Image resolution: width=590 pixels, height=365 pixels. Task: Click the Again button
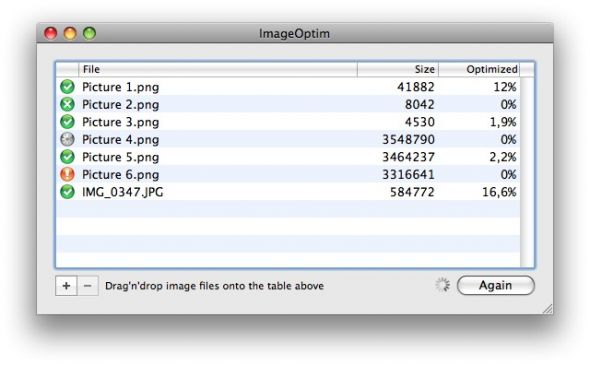click(x=496, y=285)
